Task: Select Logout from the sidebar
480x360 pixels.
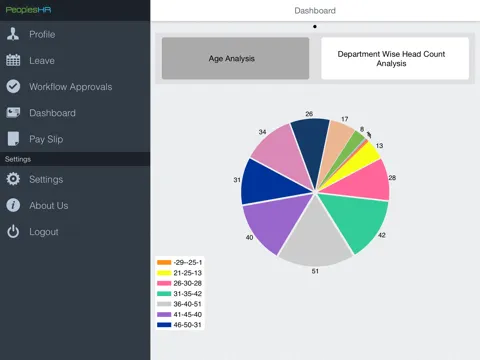Action: click(75, 231)
